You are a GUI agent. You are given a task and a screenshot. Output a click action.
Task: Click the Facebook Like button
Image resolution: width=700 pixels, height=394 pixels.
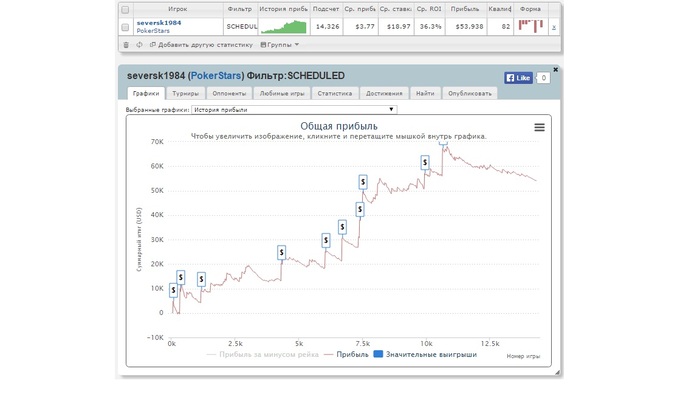click(518, 78)
